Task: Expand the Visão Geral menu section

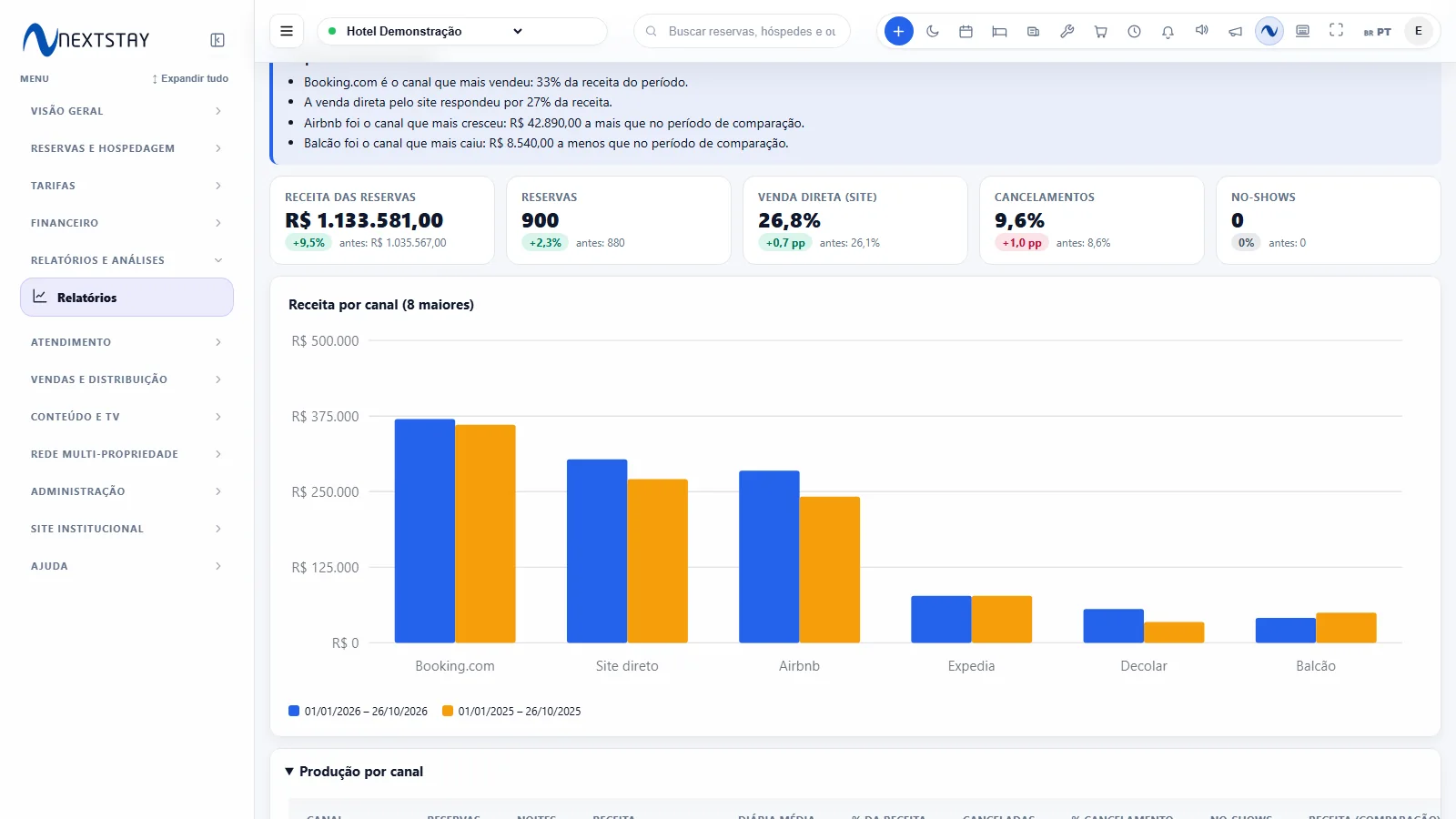Action: coord(126,111)
